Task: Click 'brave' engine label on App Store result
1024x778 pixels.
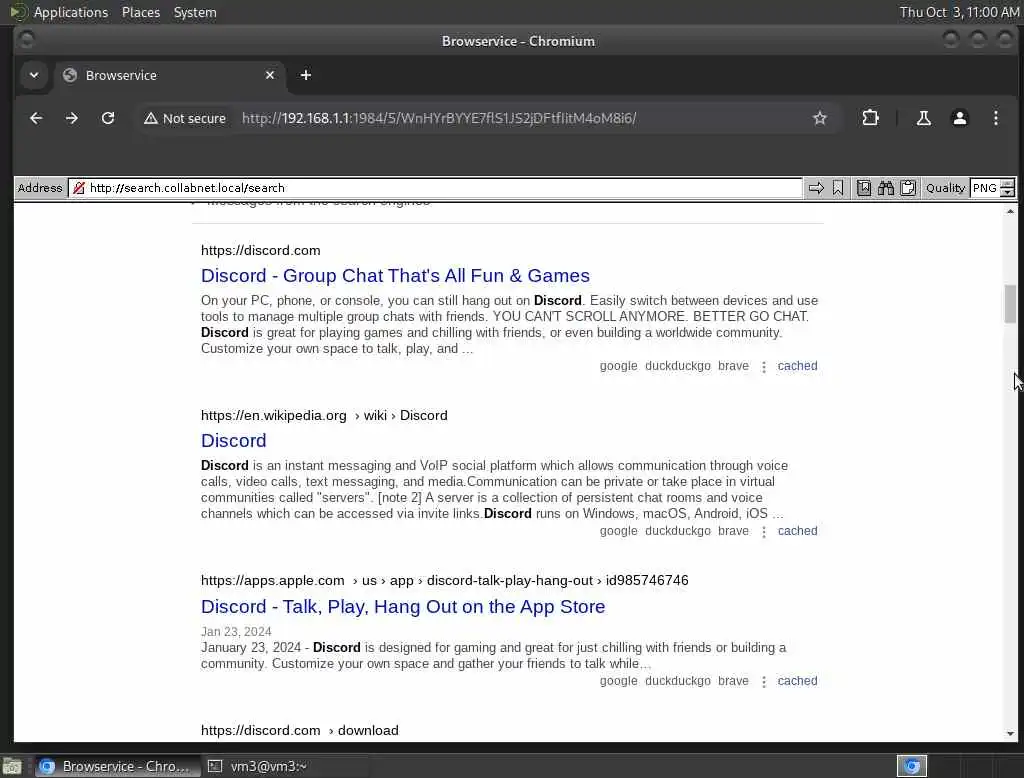Action: click(x=733, y=681)
